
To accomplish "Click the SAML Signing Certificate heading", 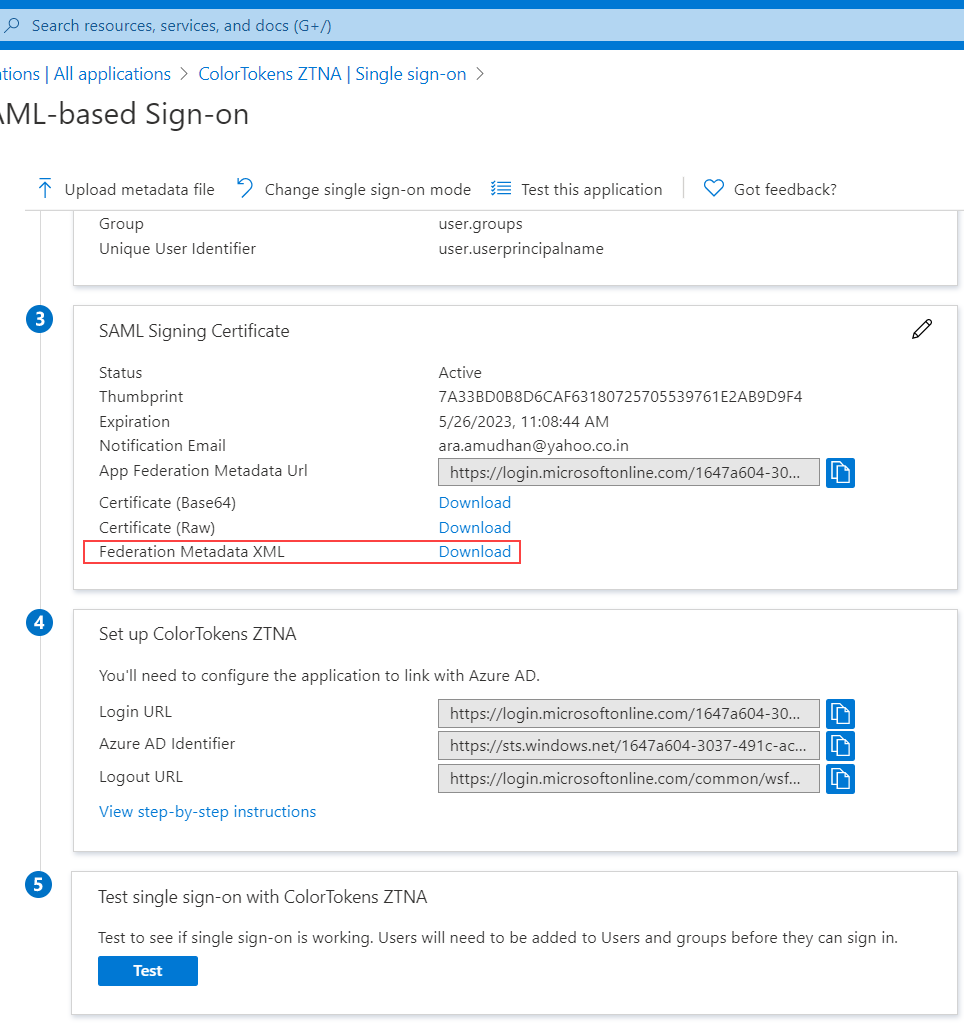I will click(x=194, y=331).
